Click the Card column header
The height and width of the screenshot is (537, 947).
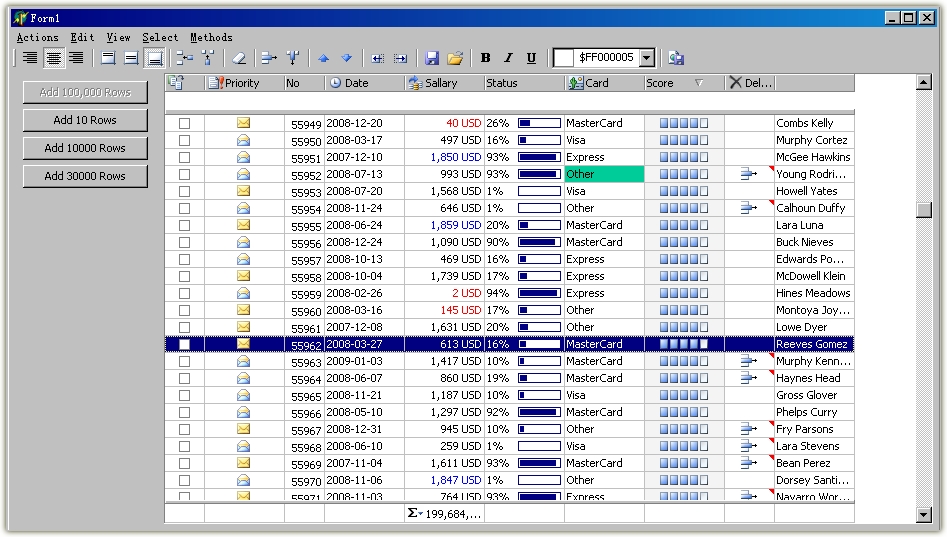[x=604, y=83]
